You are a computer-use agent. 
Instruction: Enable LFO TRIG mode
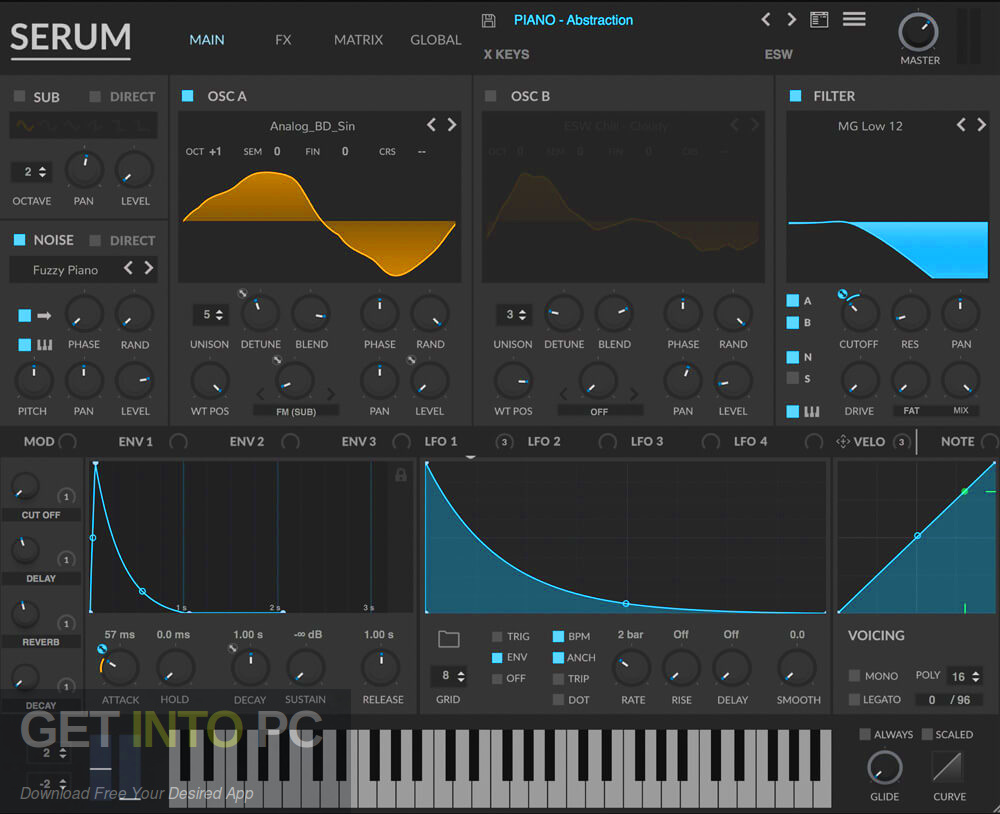pyautogui.click(x=497, y=636)
